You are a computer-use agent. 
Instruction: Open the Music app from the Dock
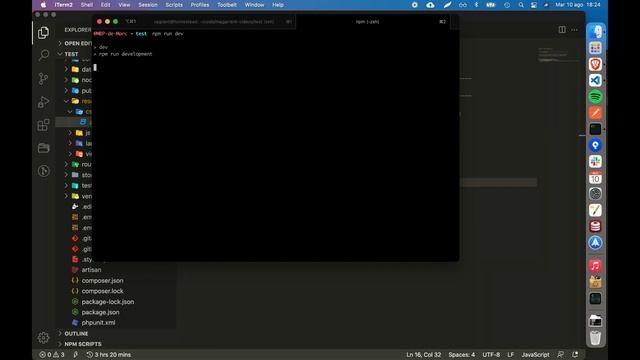pyautogui.click(x=595, y=266)
